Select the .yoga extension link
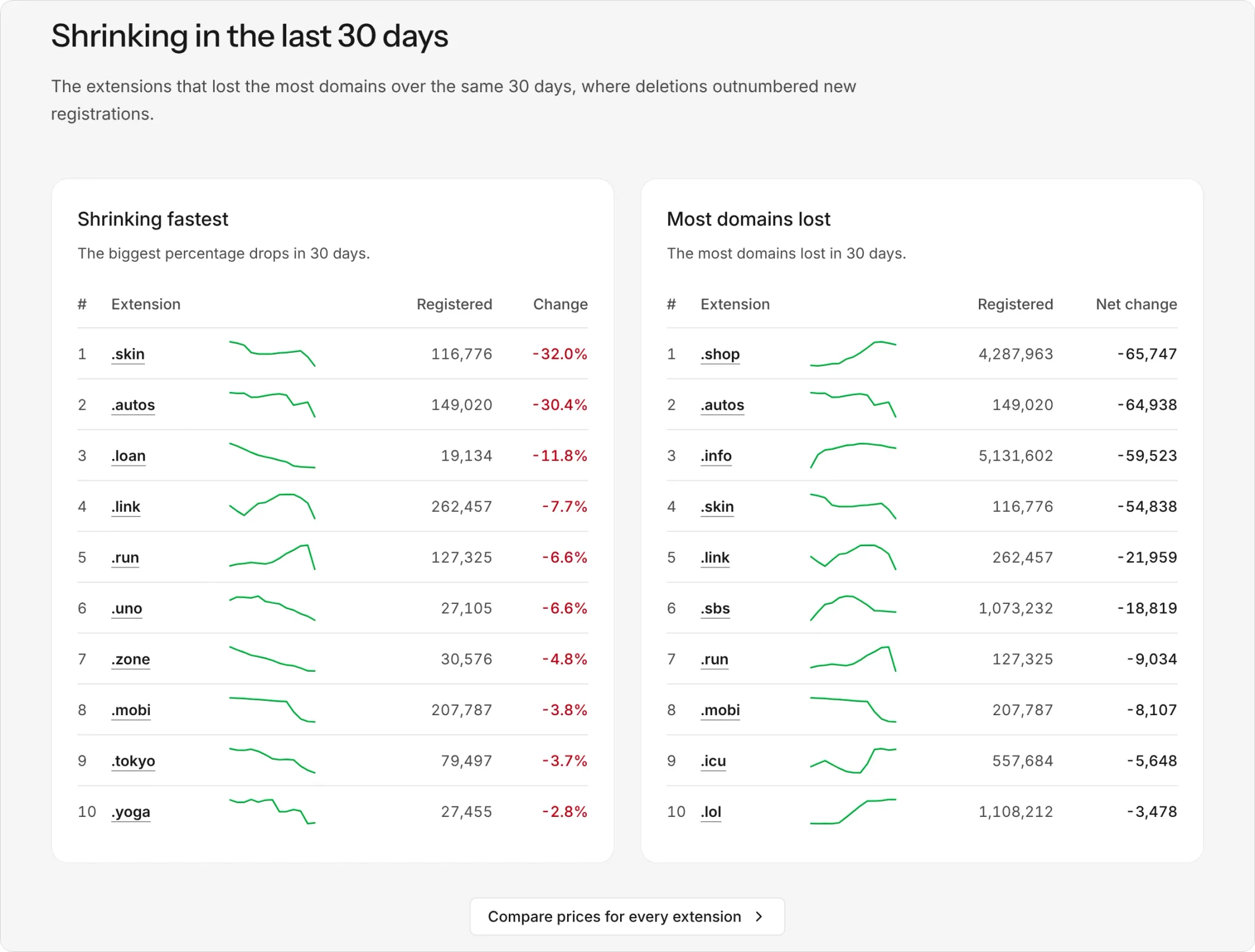Image resolution: width=1255 pixels, height=952 pixels. pyautogui.click(x=131, y=812)
